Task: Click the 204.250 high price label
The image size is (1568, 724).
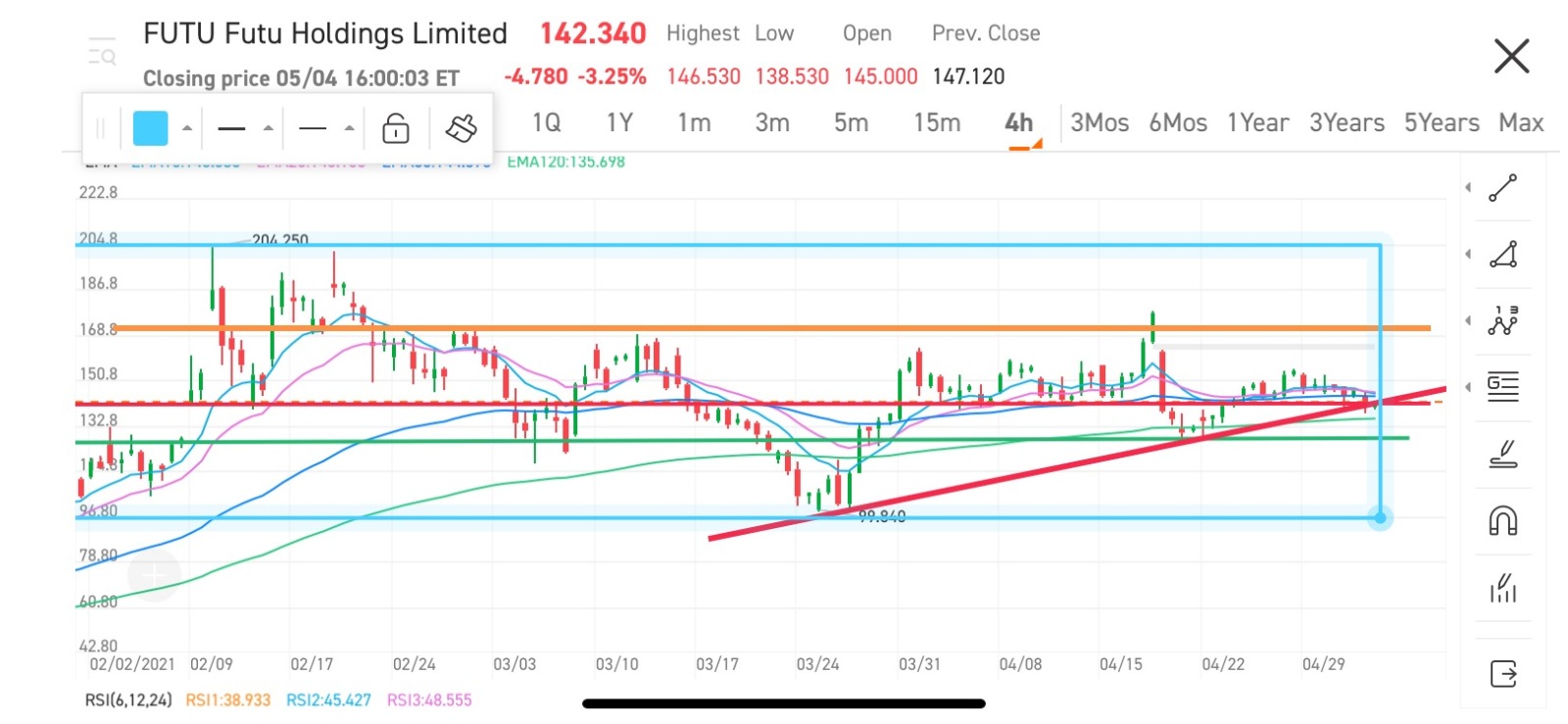Action: click(280, 240)
